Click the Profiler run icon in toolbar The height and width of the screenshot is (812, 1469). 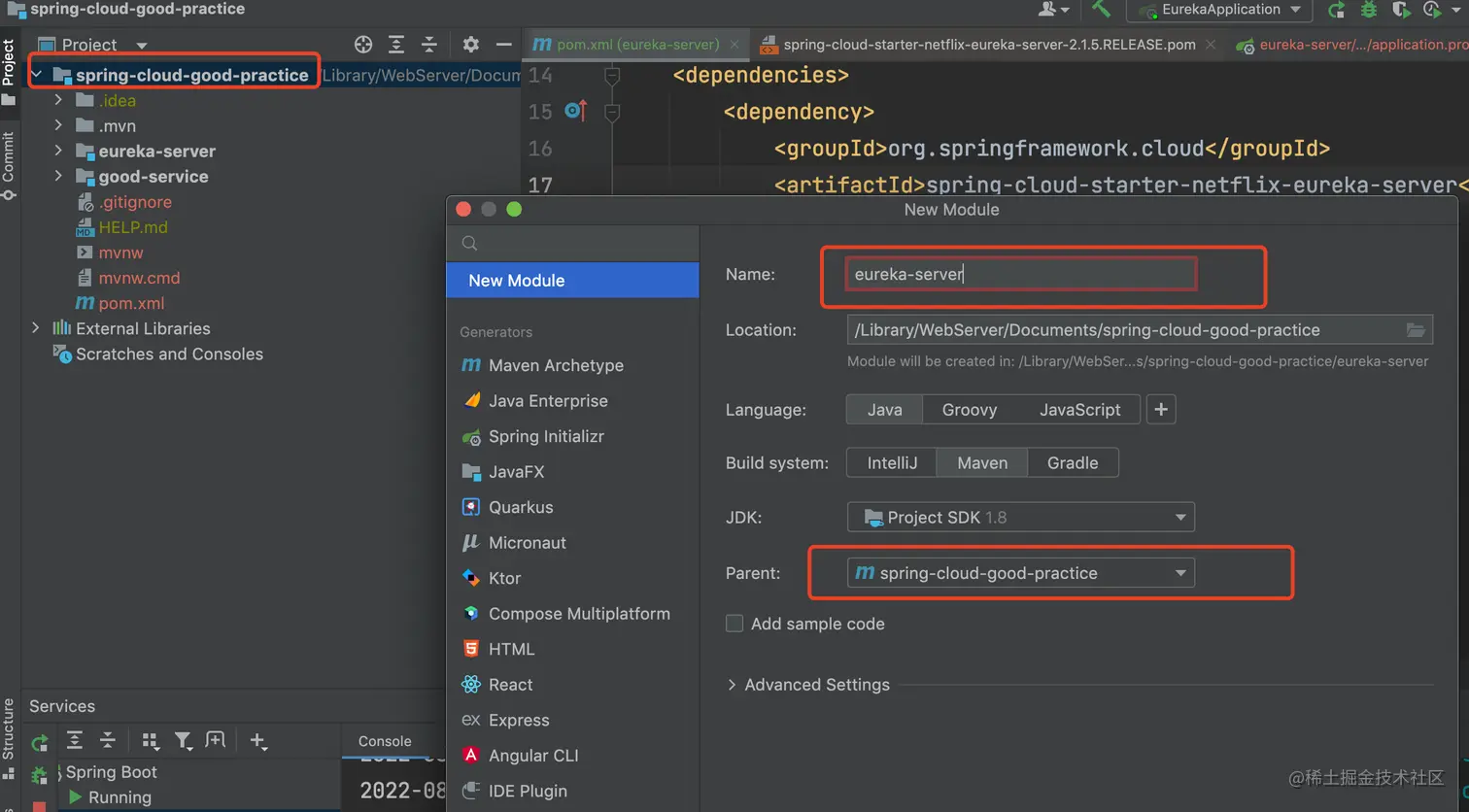(x=1432, y=10)
